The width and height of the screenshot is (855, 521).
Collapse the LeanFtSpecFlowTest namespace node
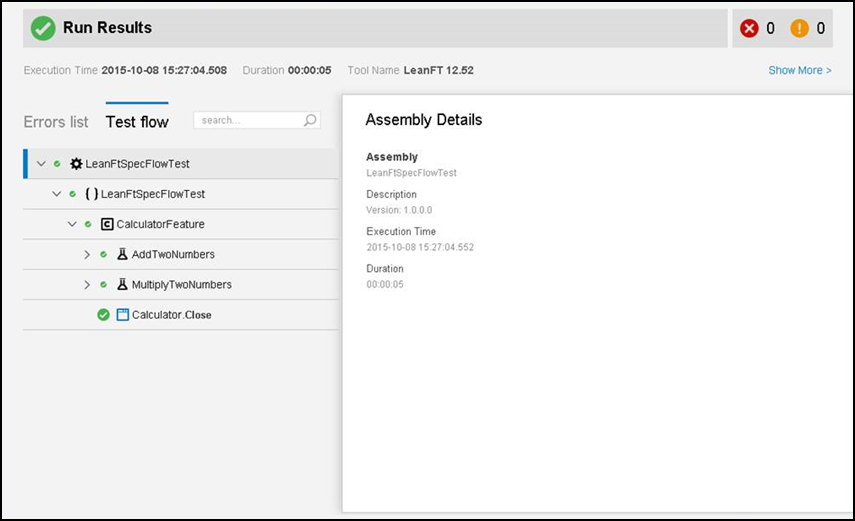pos(57,194)
